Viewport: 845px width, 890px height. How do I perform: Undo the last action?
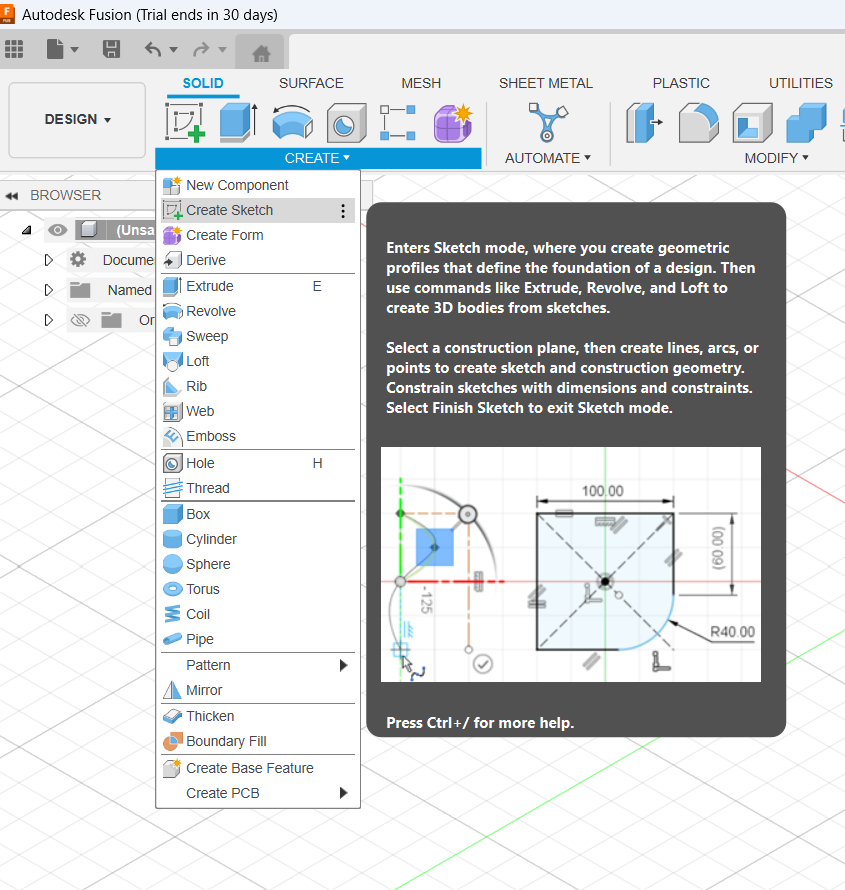[x=153, y=49]
